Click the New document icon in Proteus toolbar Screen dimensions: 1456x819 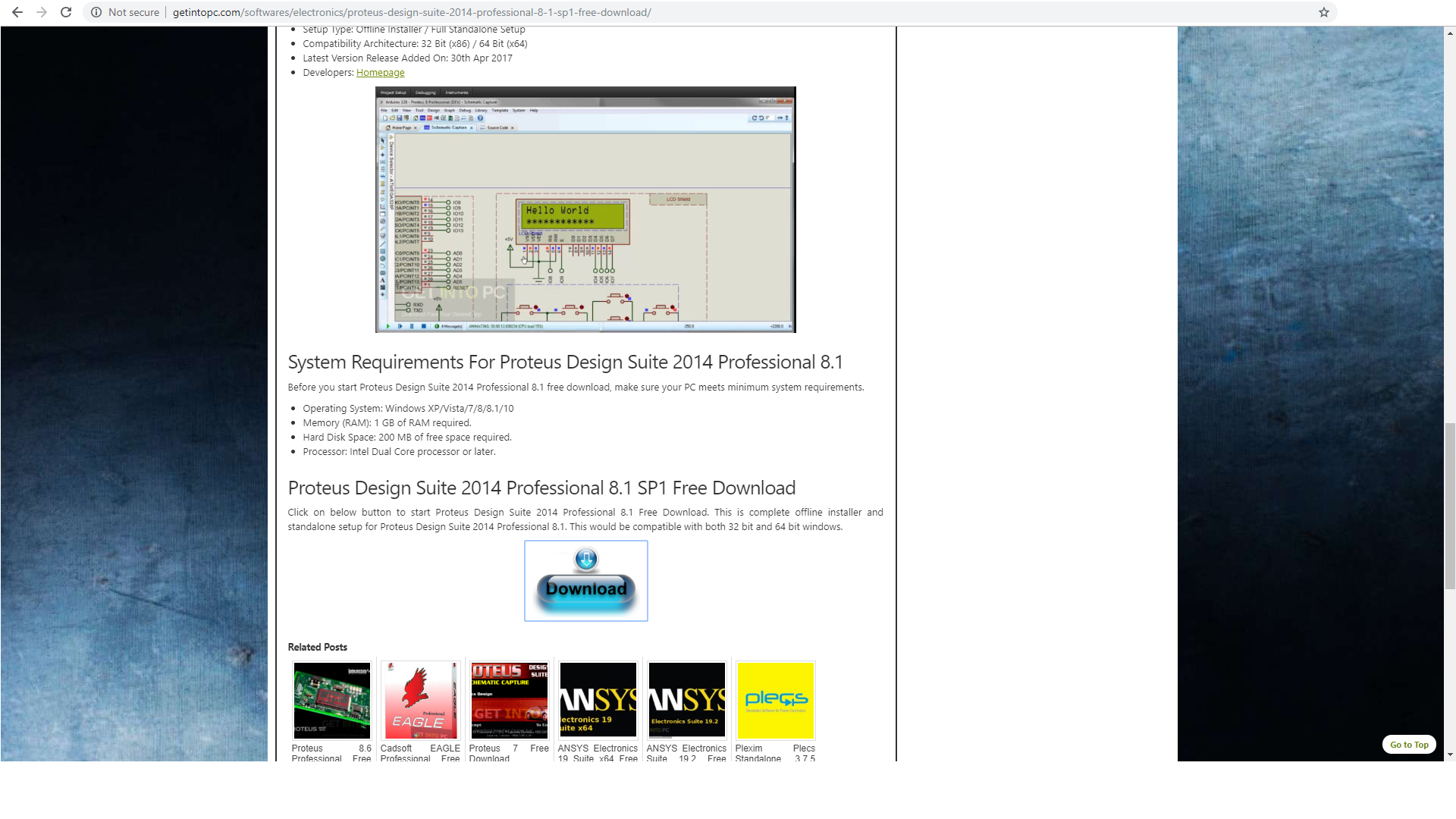384,118
